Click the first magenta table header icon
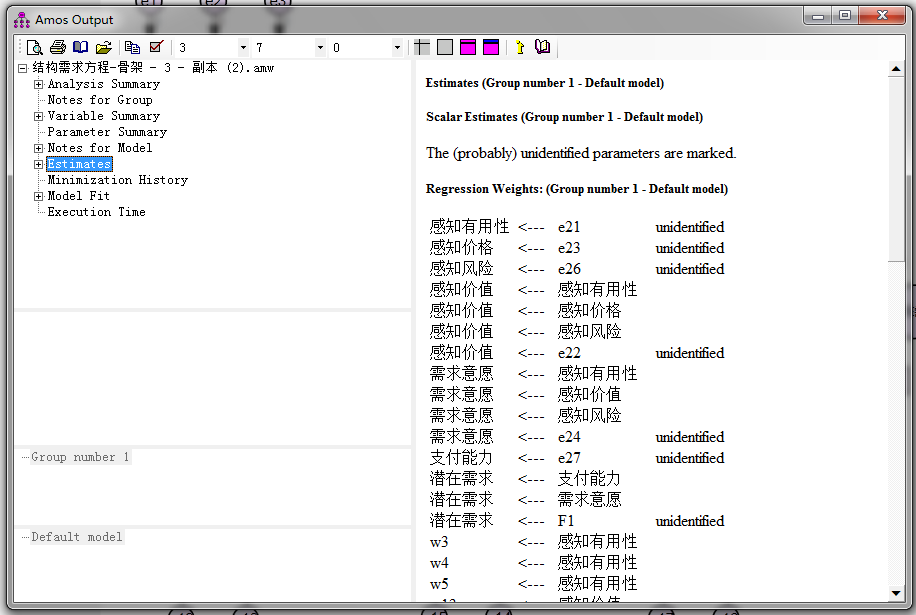This screenshot has width=916, height=615. click(x=468, y=47)
